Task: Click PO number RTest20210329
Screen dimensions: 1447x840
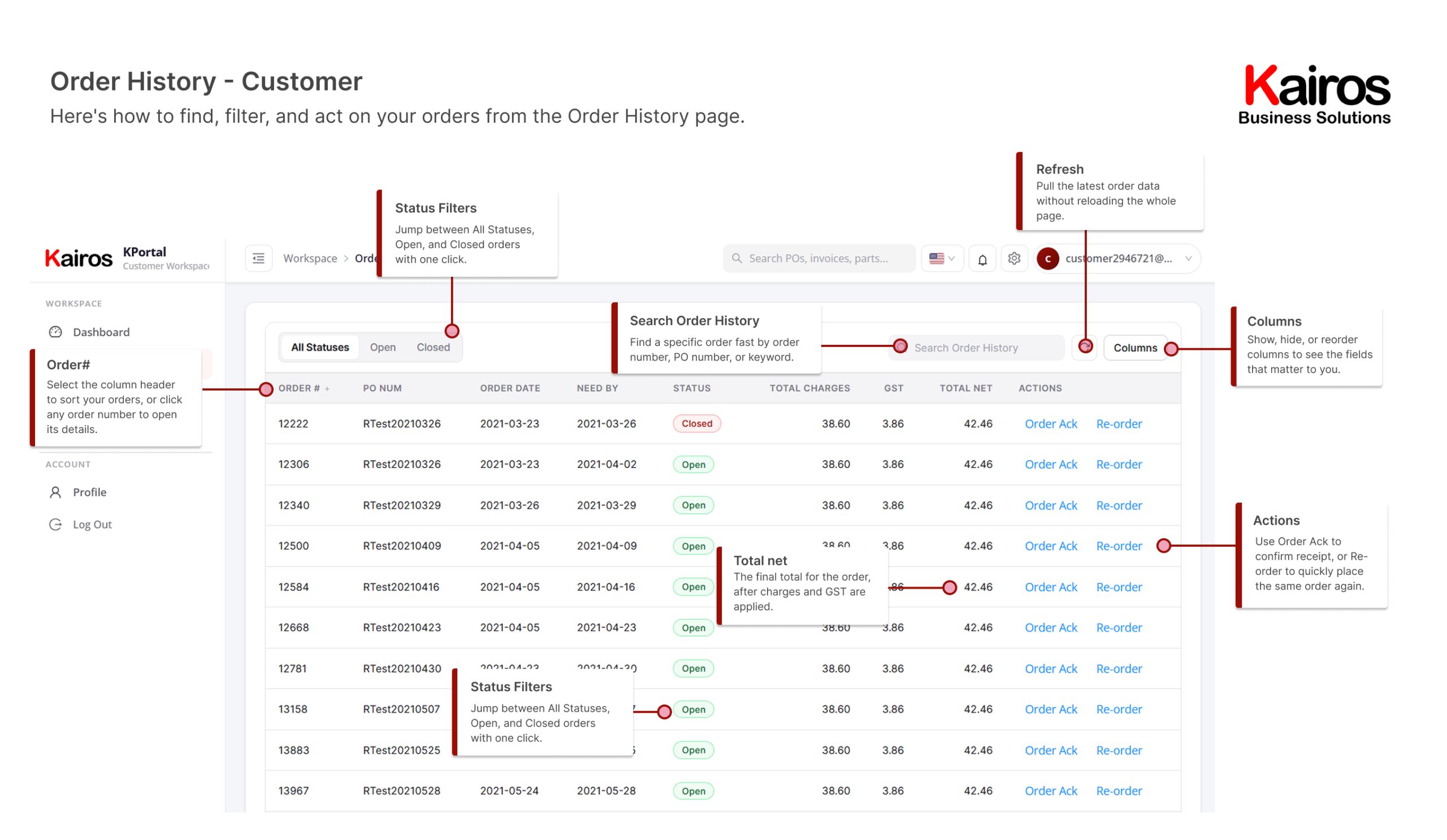Action: 401,505
